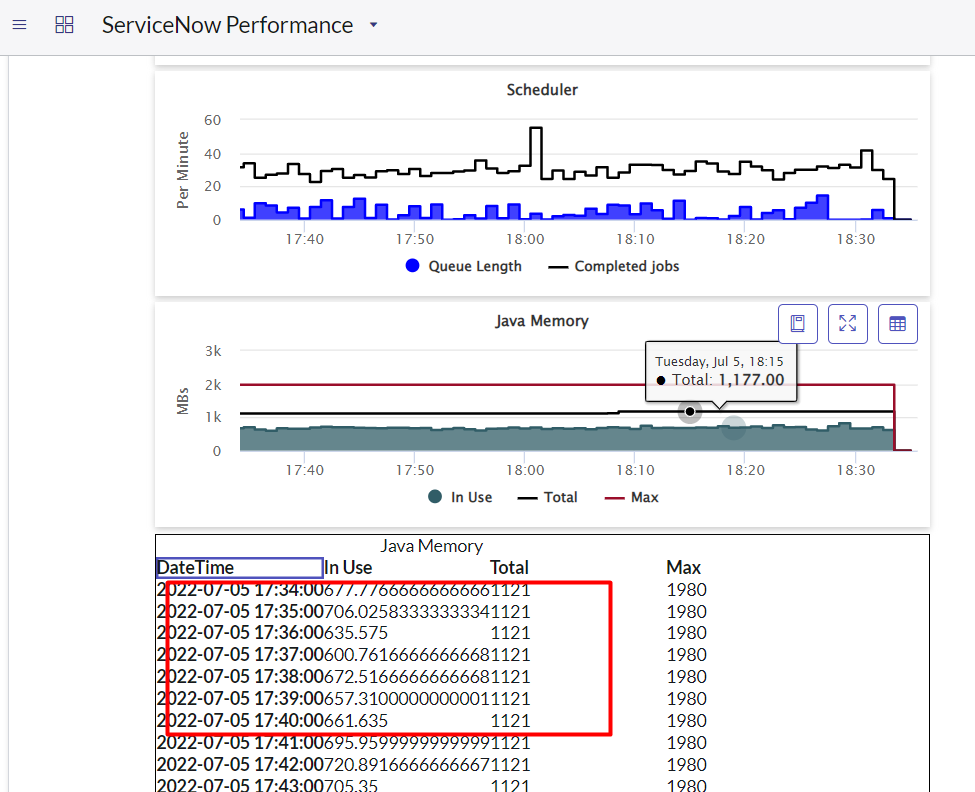Click the 2022-07-05 17:42:00 row timestamp
Viewport: 975px width, 792px height.
pos(240,765)
